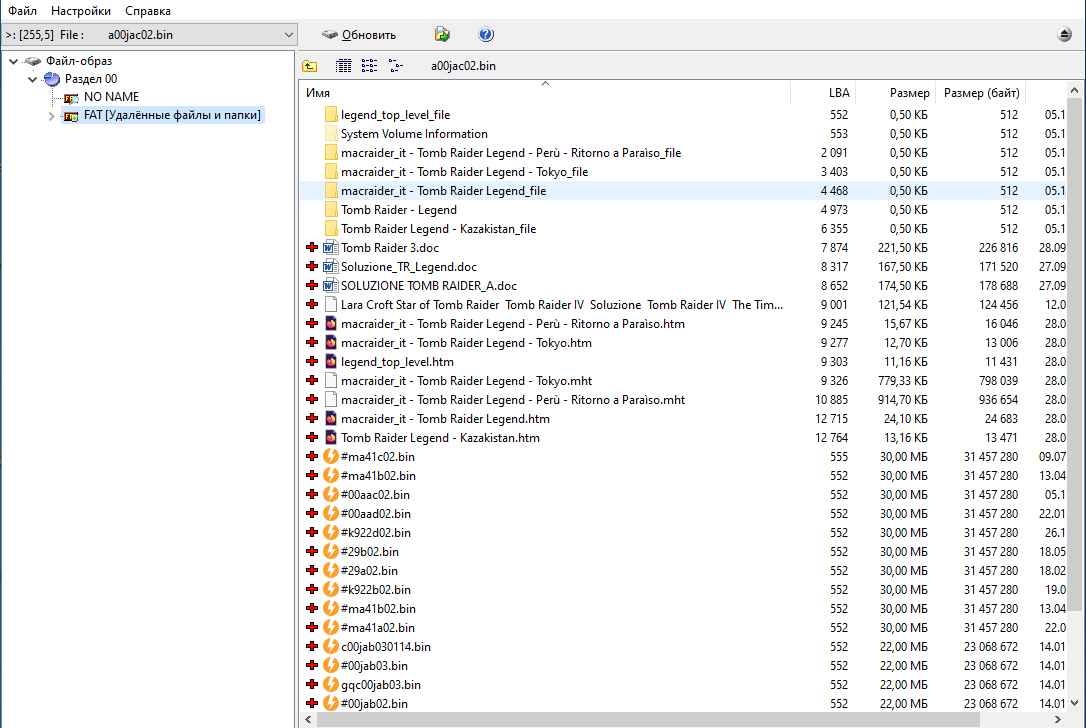Image resolution: width=1086 pixels, height=728 pixels.
Task: Switch to the list view icon
Action: point(369,66)
